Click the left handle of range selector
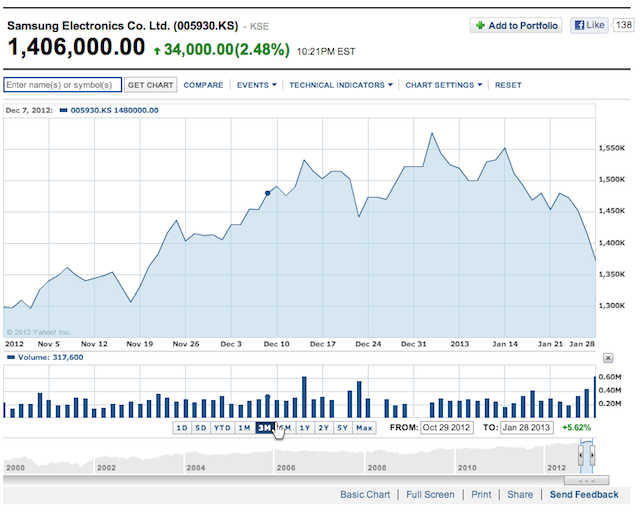Screen dimensions: 640x512 coord(581,455)
